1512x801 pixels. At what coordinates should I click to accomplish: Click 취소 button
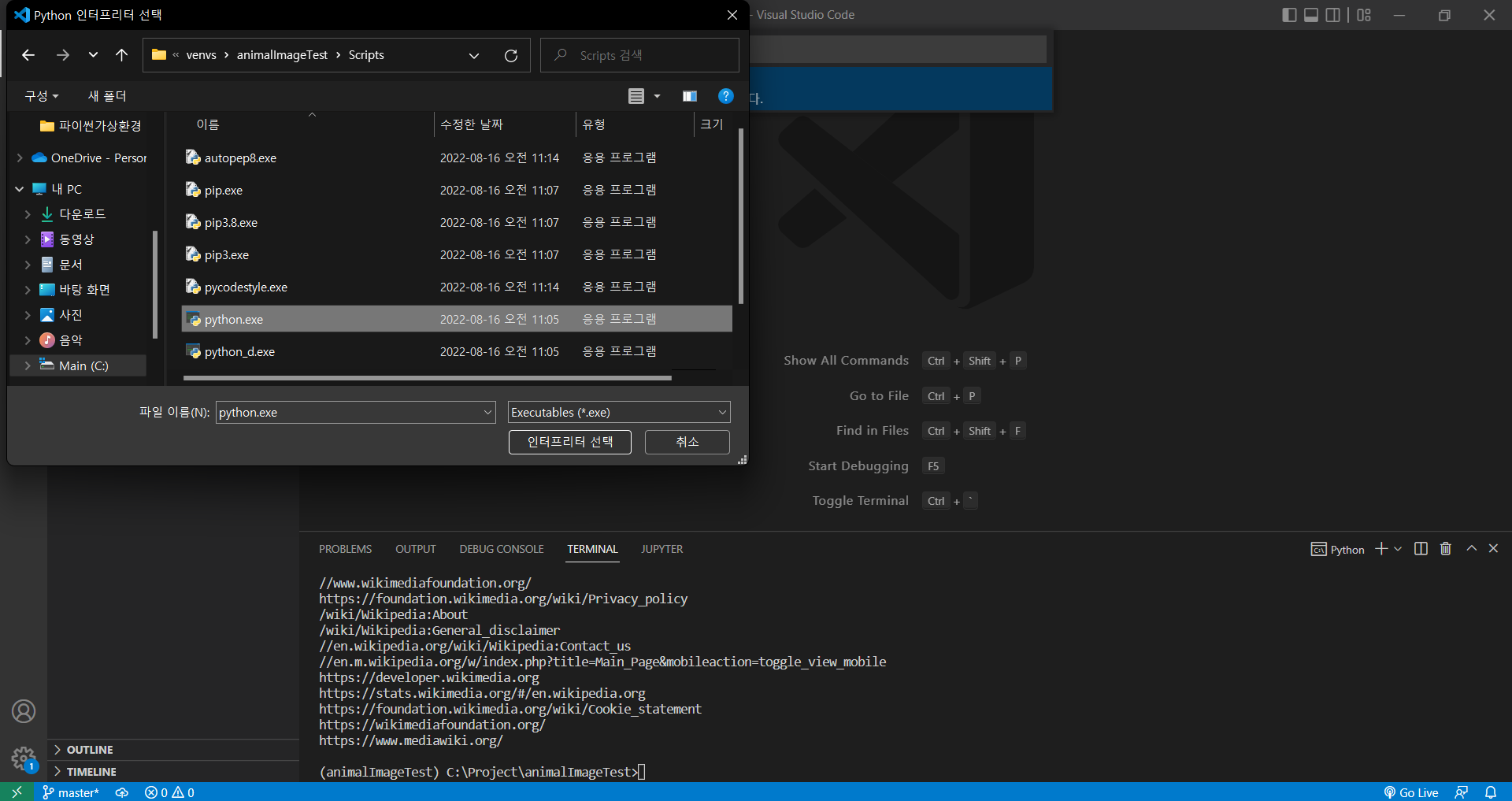687,442
